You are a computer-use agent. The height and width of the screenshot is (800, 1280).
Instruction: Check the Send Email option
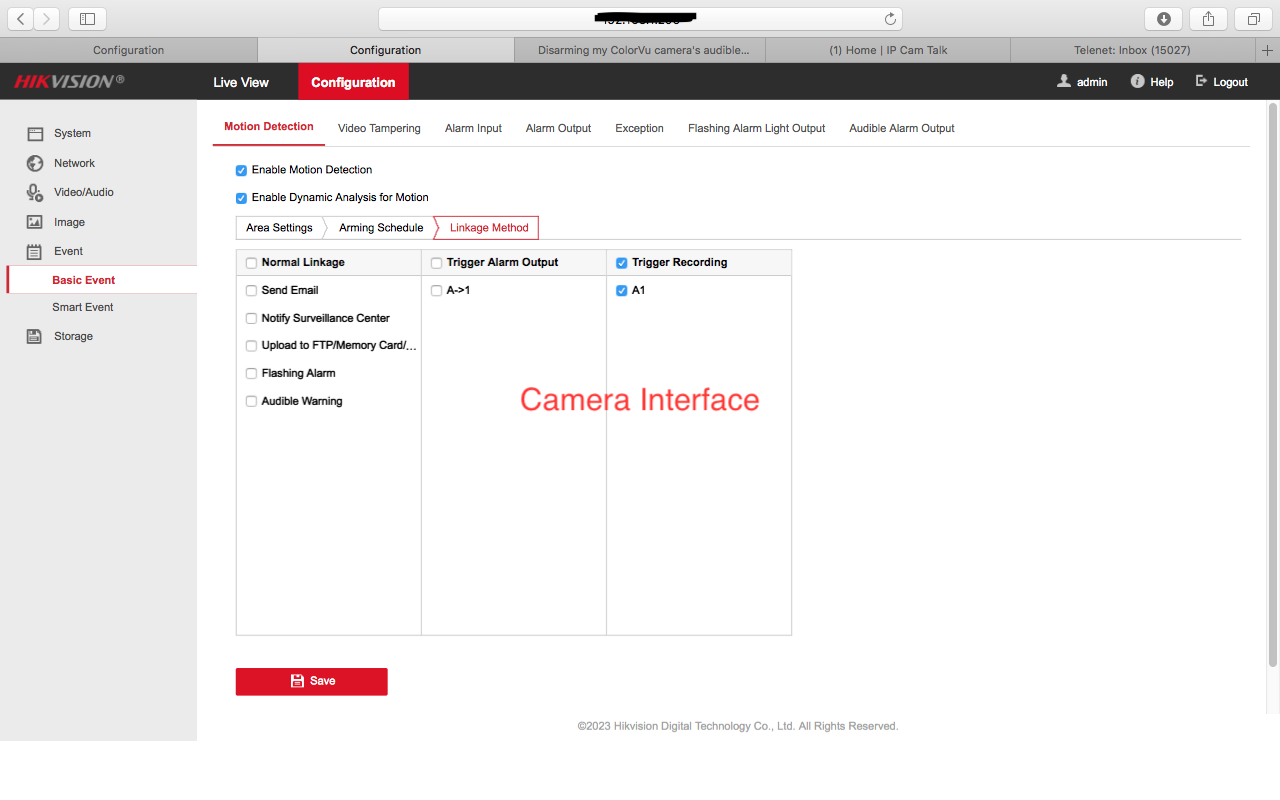click(251, 291)
